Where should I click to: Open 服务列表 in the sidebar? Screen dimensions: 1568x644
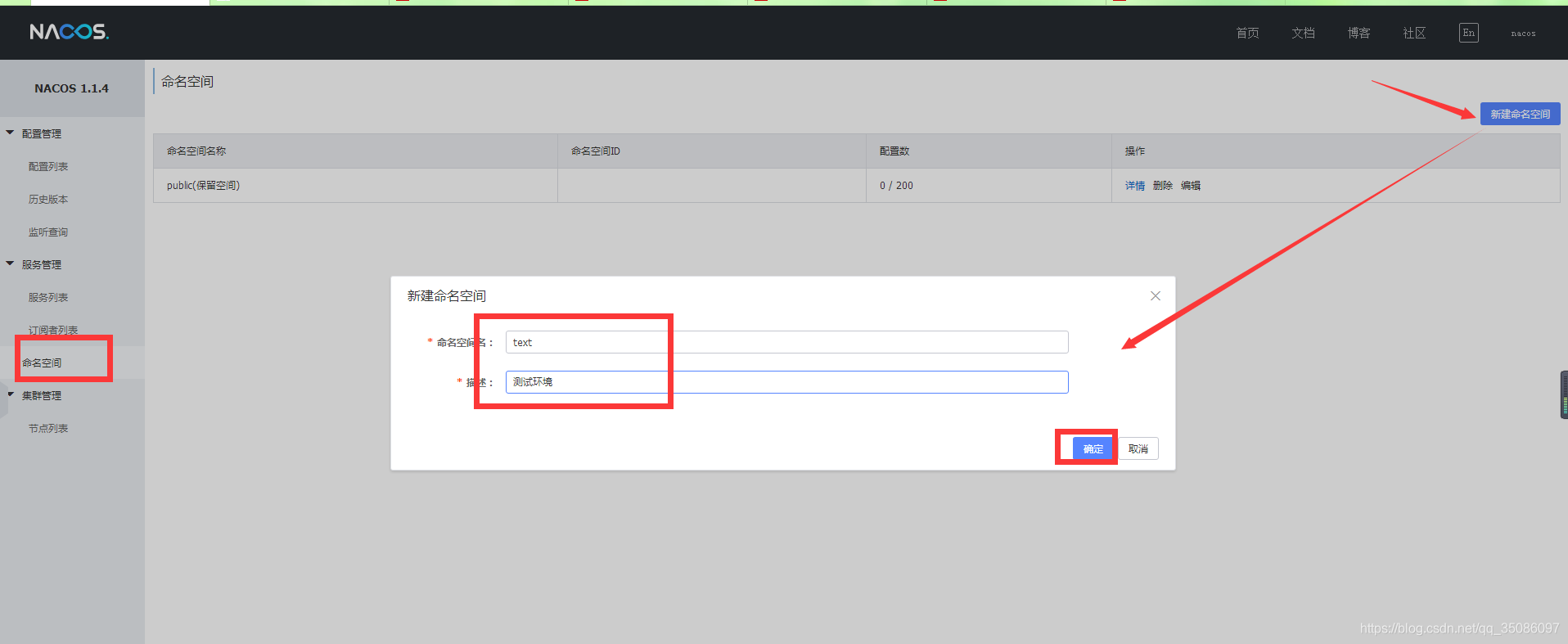click(x=48, y=297)
